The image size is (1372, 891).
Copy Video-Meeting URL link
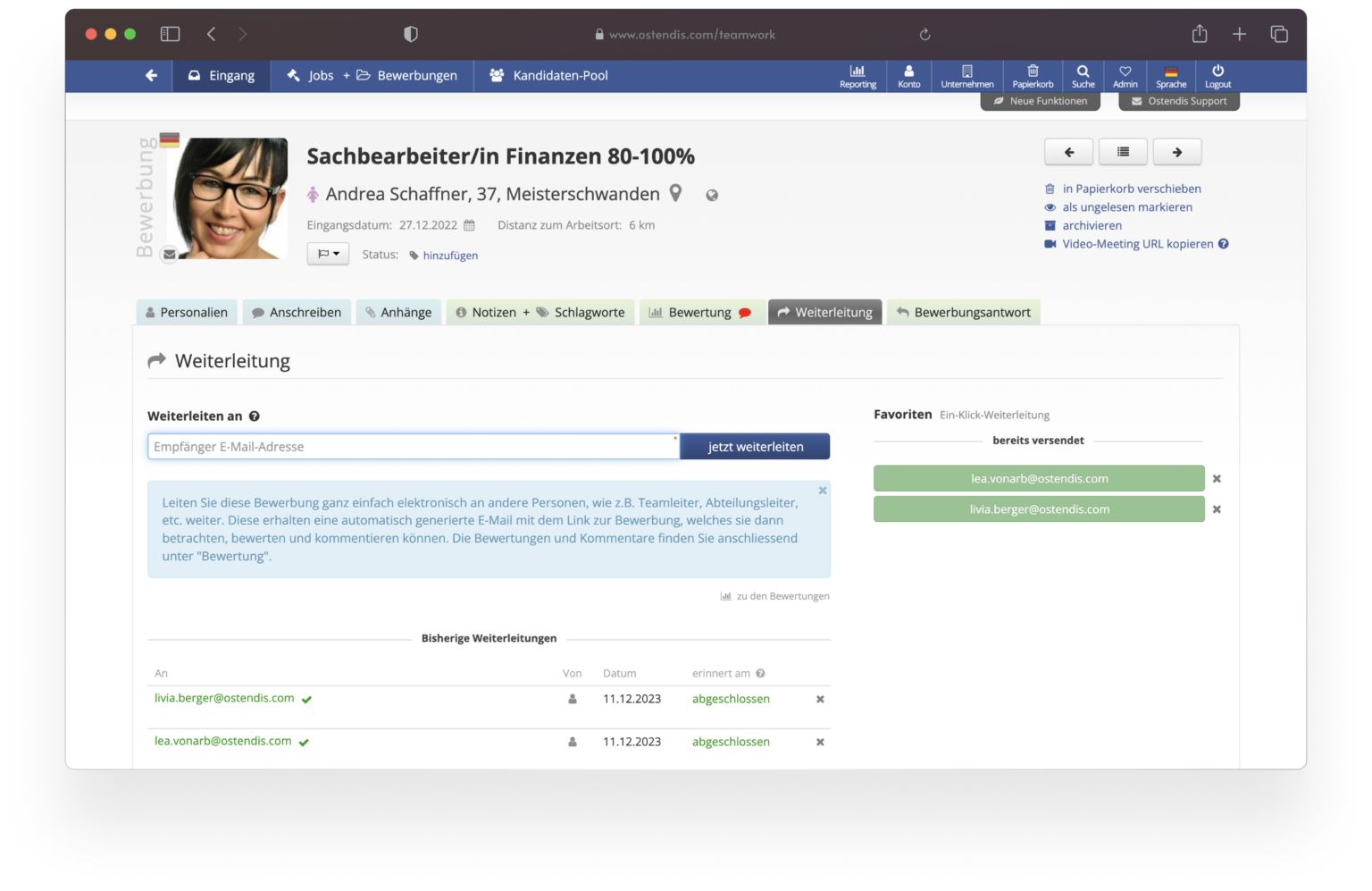coord(1137,244)
